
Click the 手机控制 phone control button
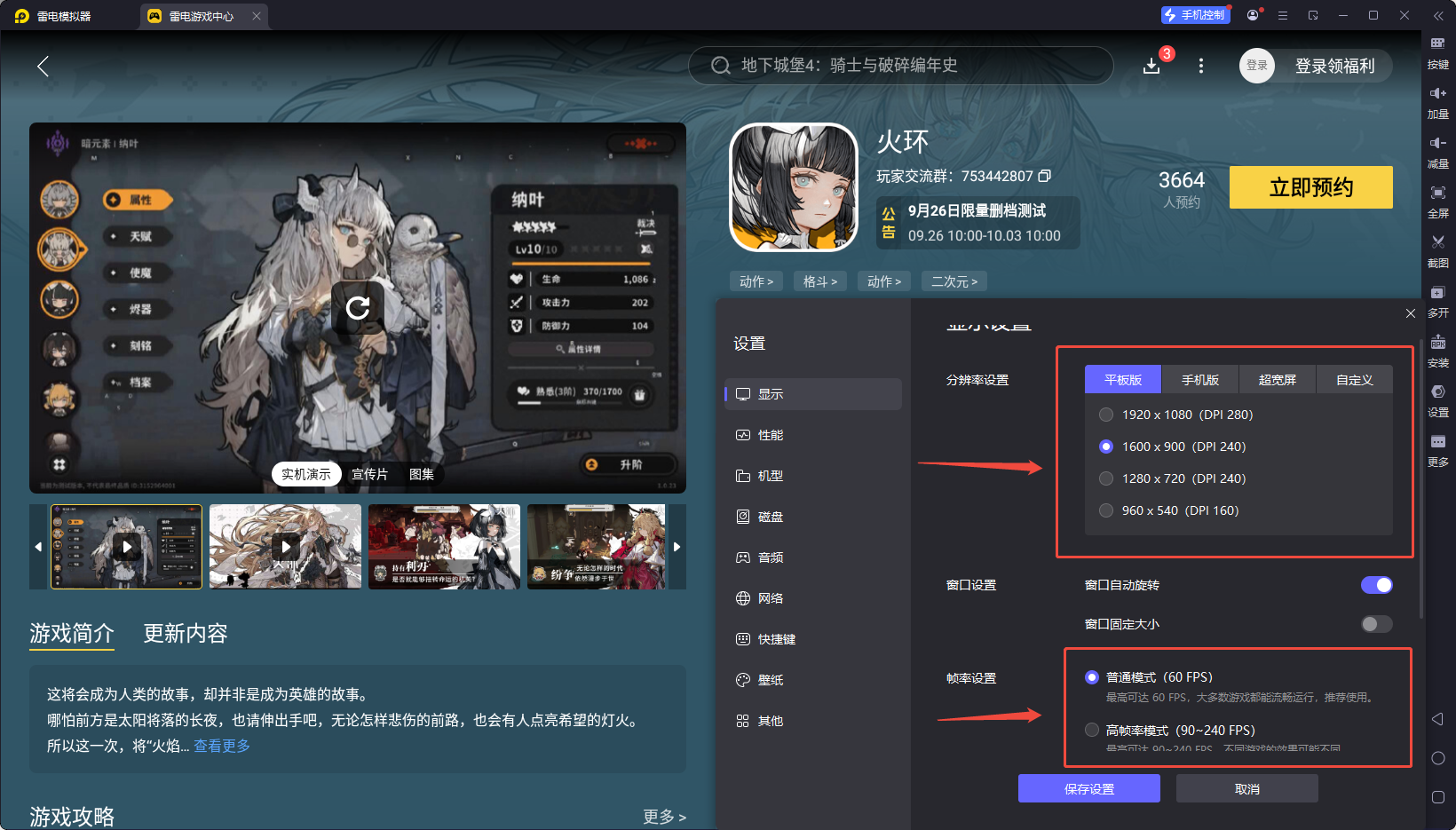coord(1196,15)
